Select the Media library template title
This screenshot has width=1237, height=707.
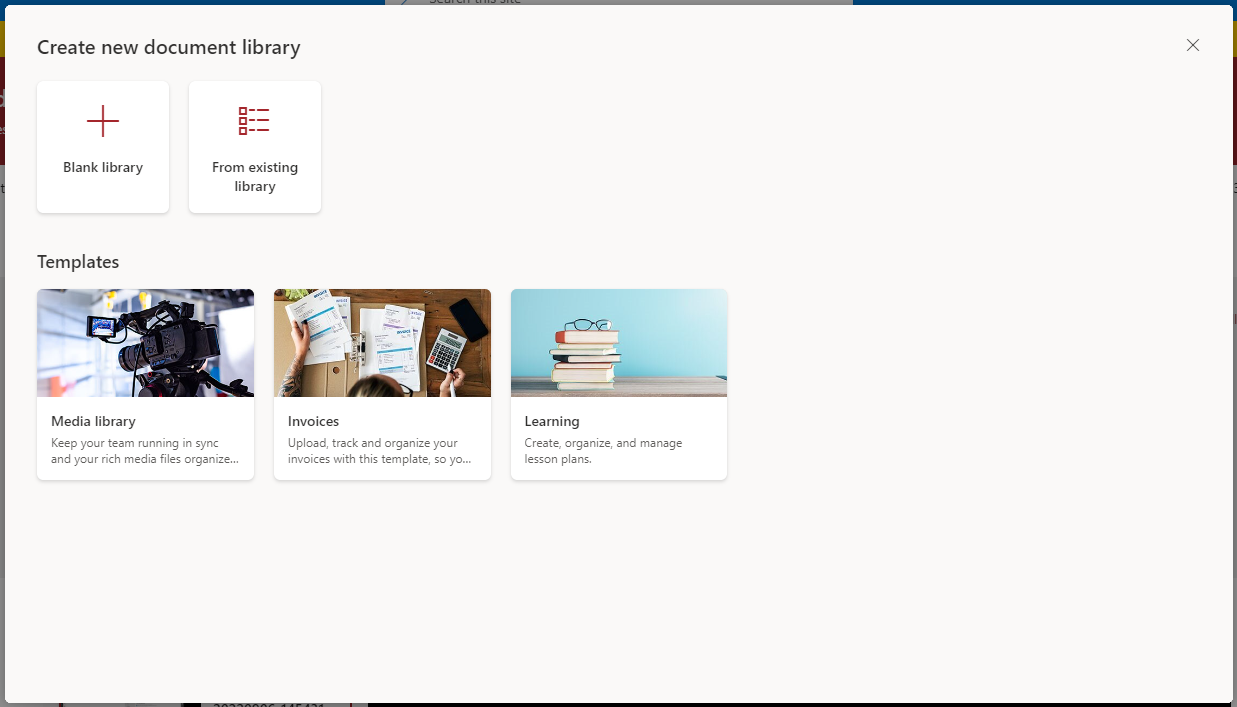pos(93,421)
